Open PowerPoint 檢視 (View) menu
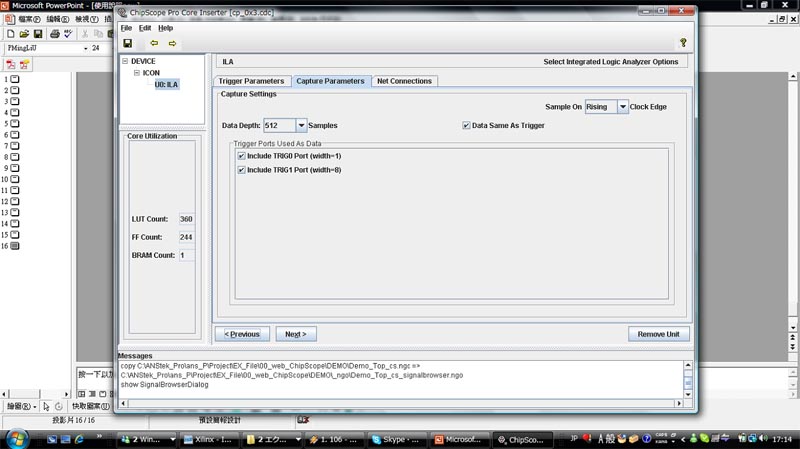The height and width of the screenshot is (449, 800). [x=86, y=19]
